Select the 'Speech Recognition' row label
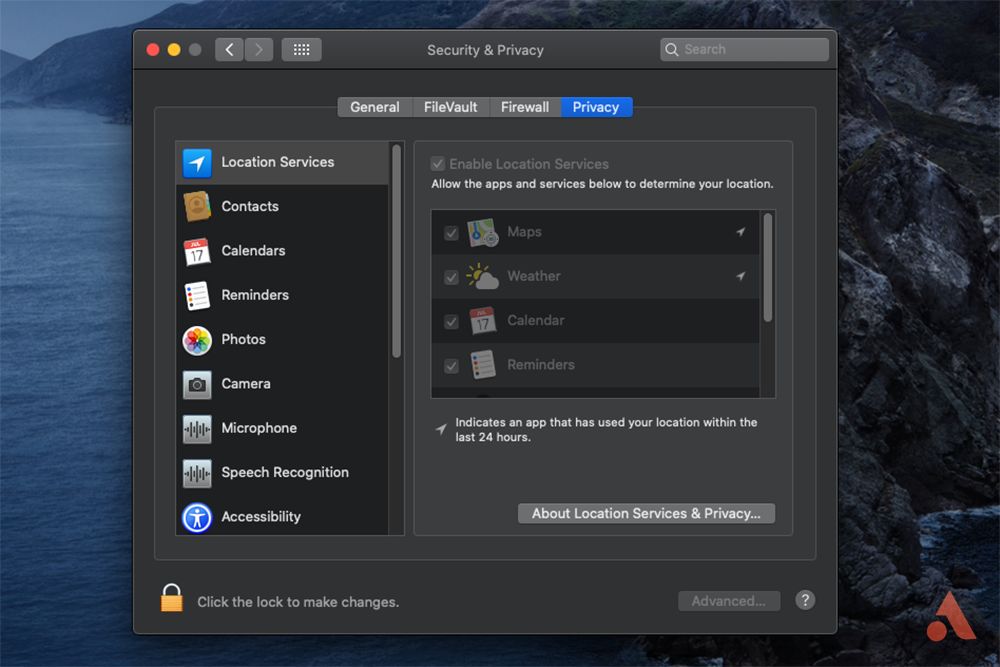1000x667 pixels. click(285, 473)
